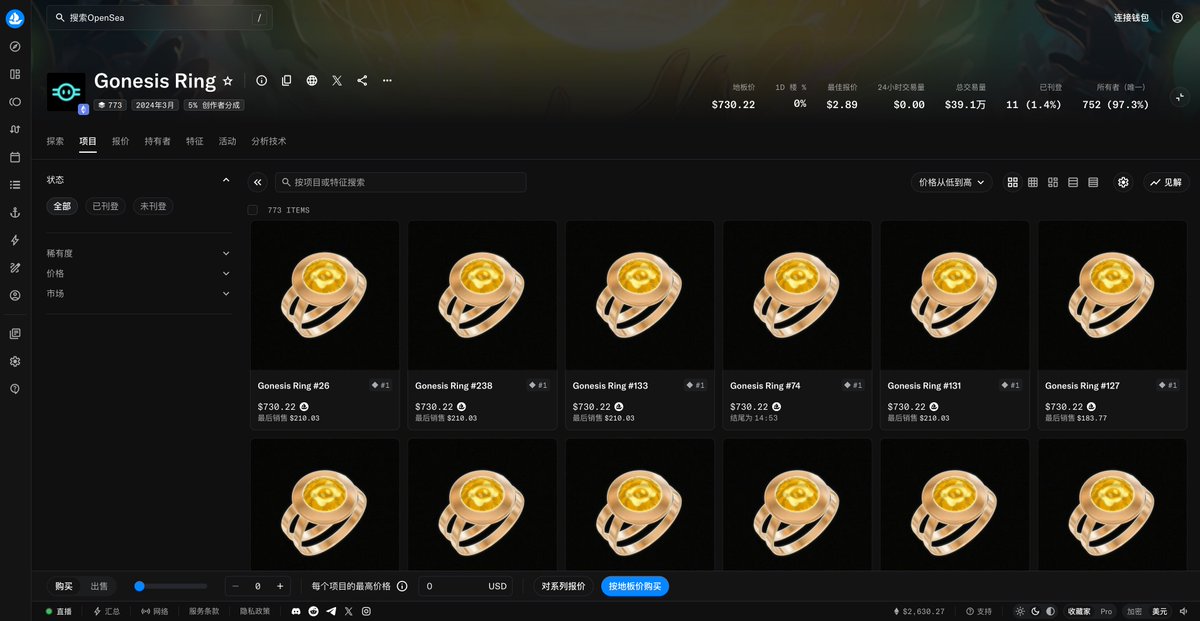This screenshot has height=621, width=1200.
Task: Click the OpenSea logo in the sidebar
Action: tap(15, 17)
